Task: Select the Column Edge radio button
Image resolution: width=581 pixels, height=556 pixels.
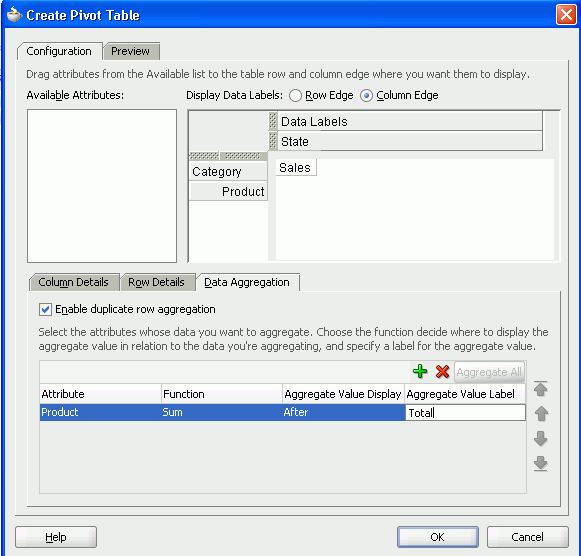Action: click(366, 96)
